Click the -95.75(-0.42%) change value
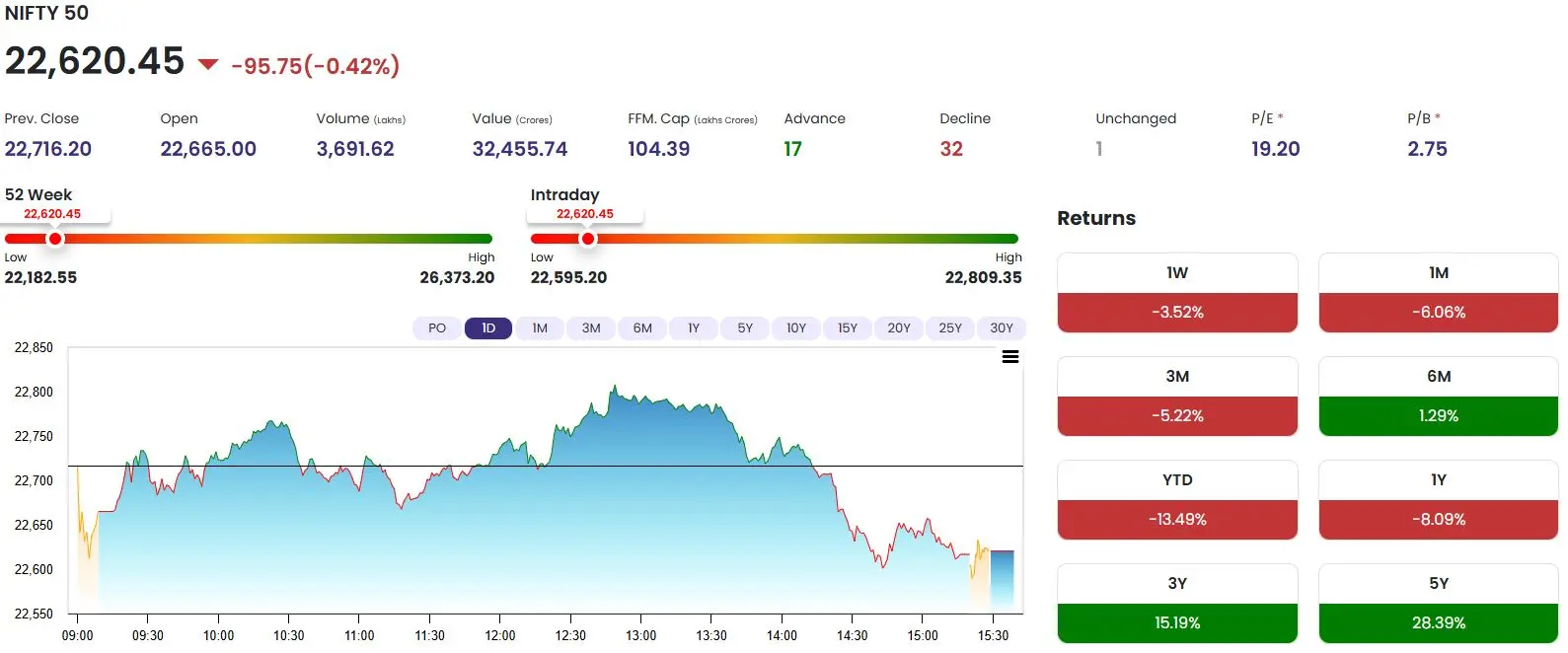This screenshot has width=1568, height=653. (316, 66)
